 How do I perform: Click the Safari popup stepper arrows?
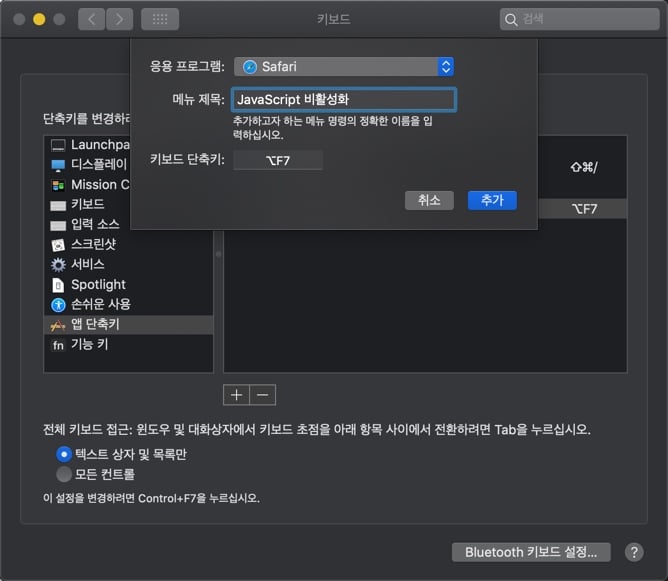[446, 67]
